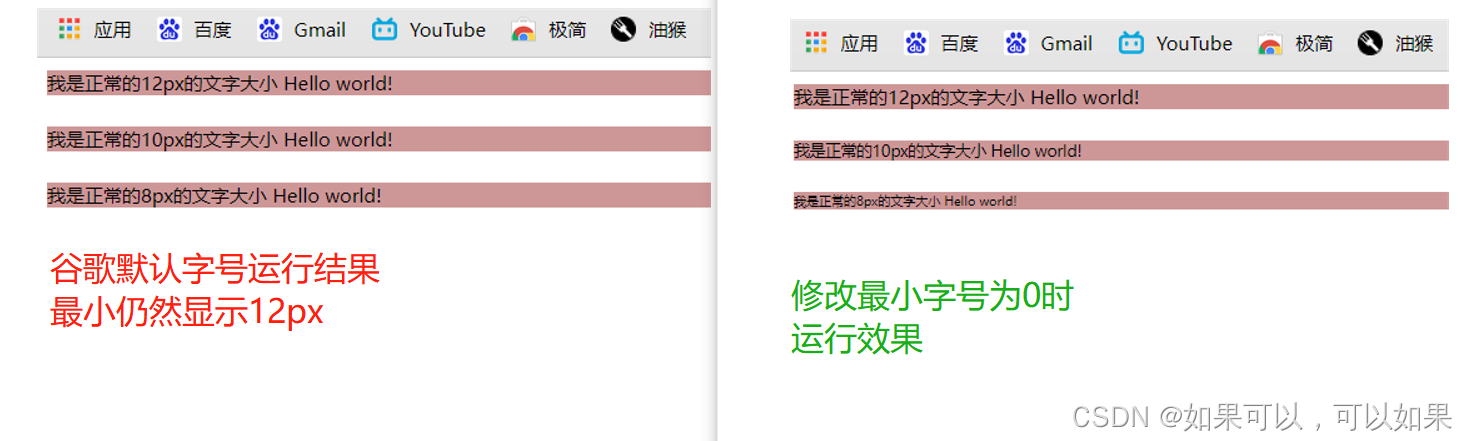Viewport: 1467px width, 441px height.
Task: Open the 百度 paw icon in right bookmark bar
Action: 916,43
